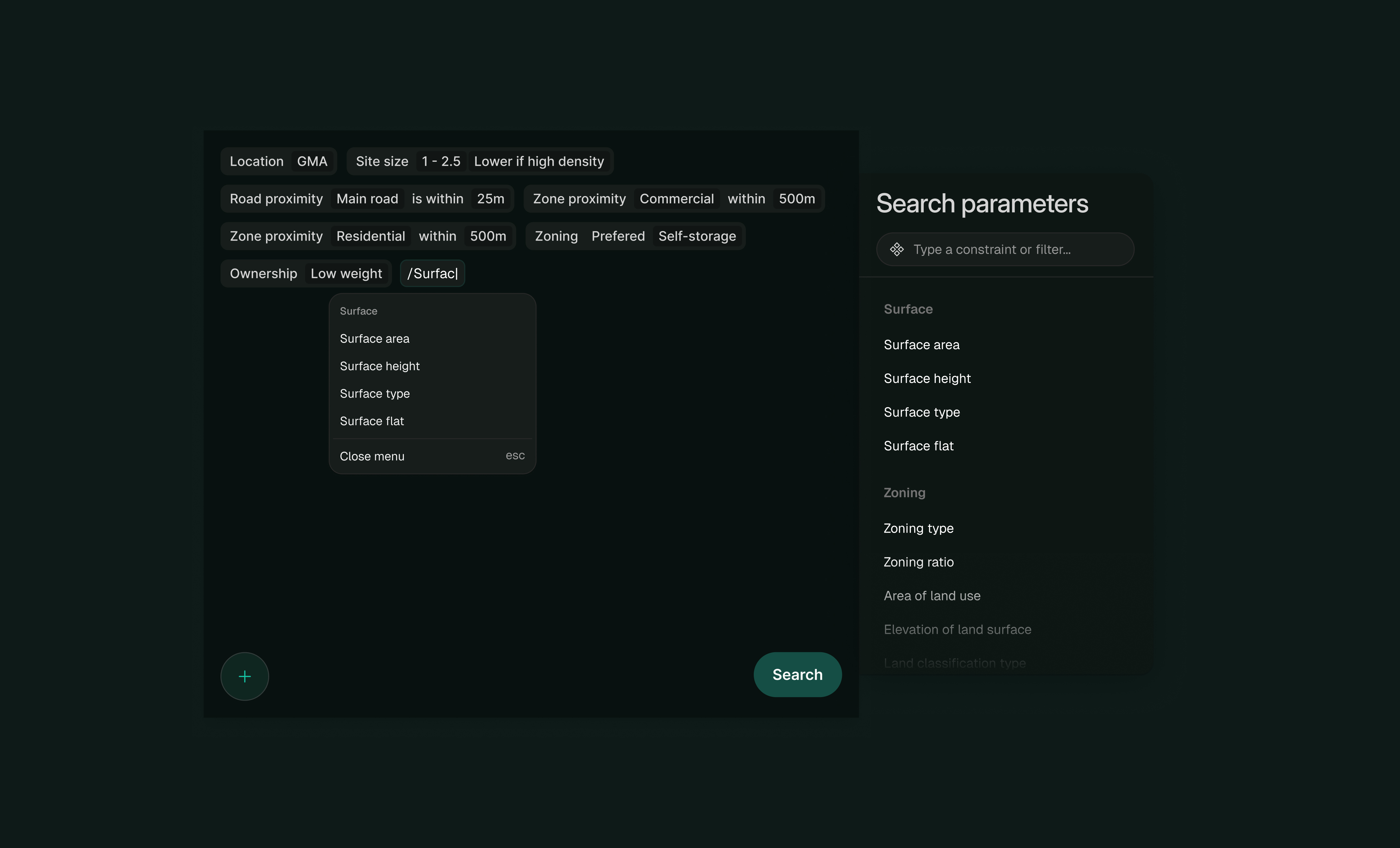Focus the 'Type a constraint or filter' field
1400x848 pixels.
[x=1004, y=249]
